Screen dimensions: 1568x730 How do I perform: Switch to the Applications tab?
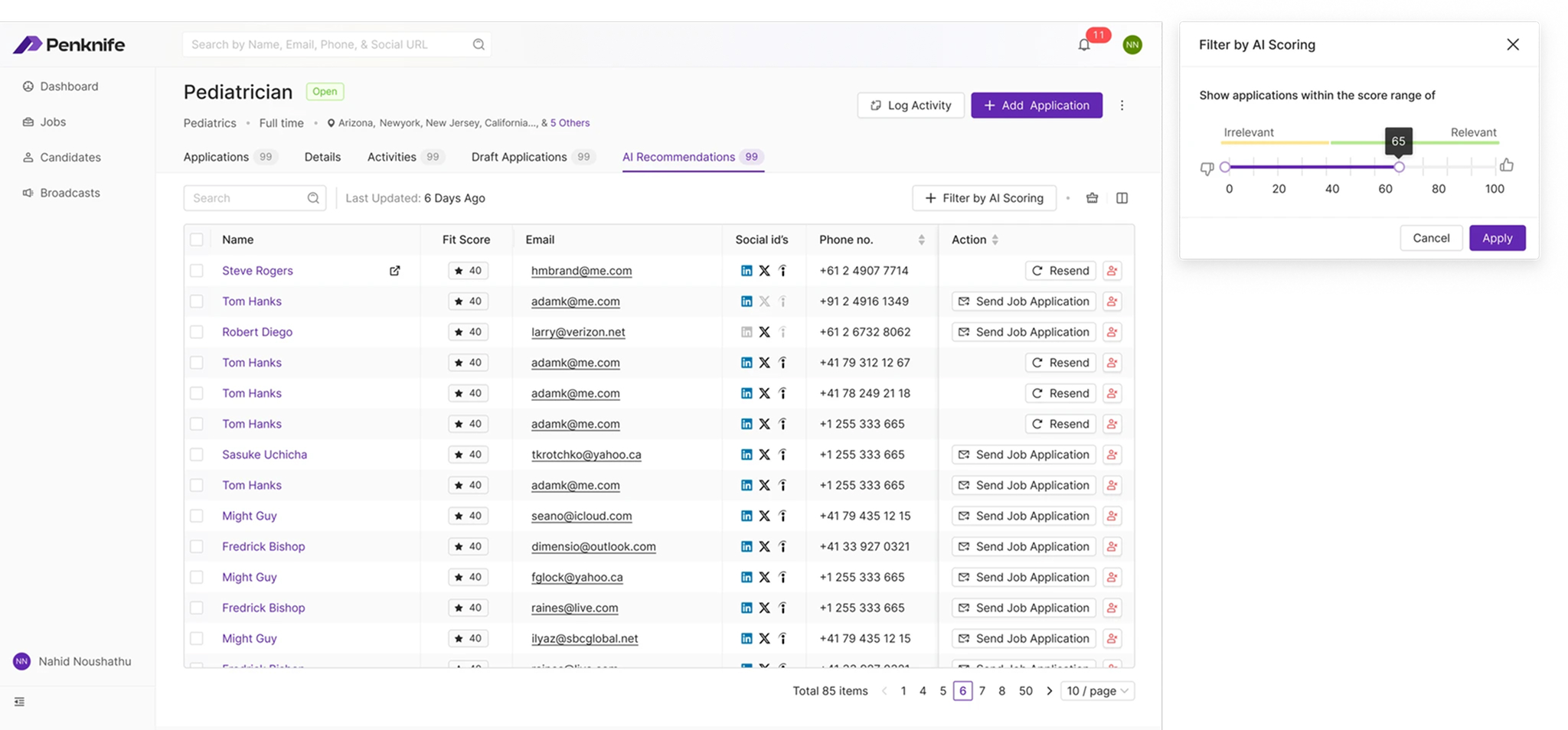[229, 157]
